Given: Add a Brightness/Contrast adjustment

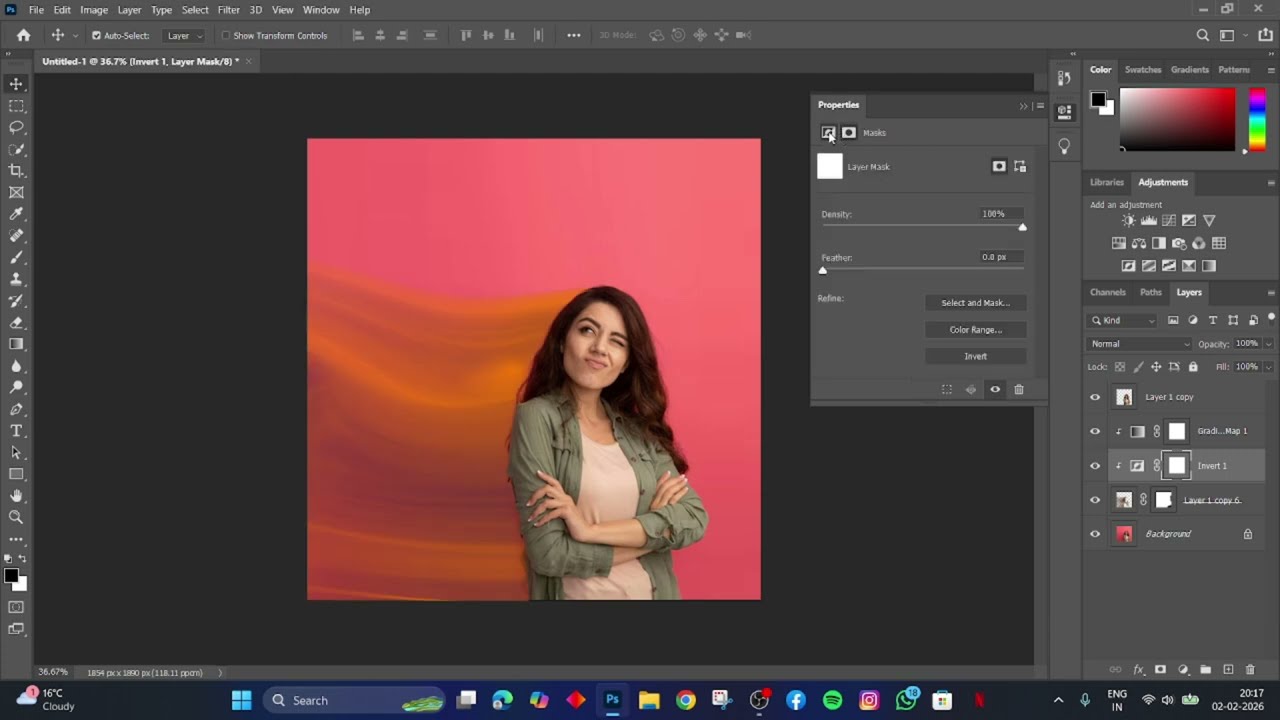Looking at the screenshot, I should click(x=1129, y=220).
